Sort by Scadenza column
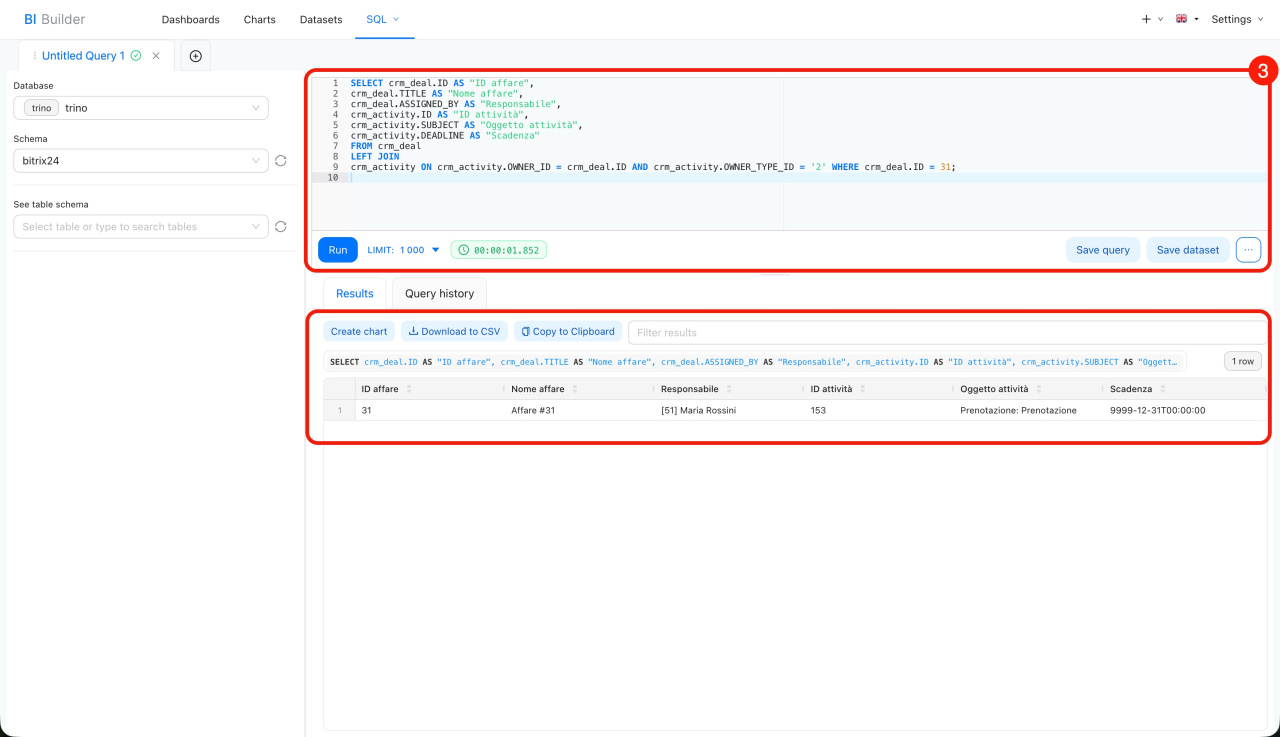Screen dimensions: 1280x737 click(x=1162, y=389)
